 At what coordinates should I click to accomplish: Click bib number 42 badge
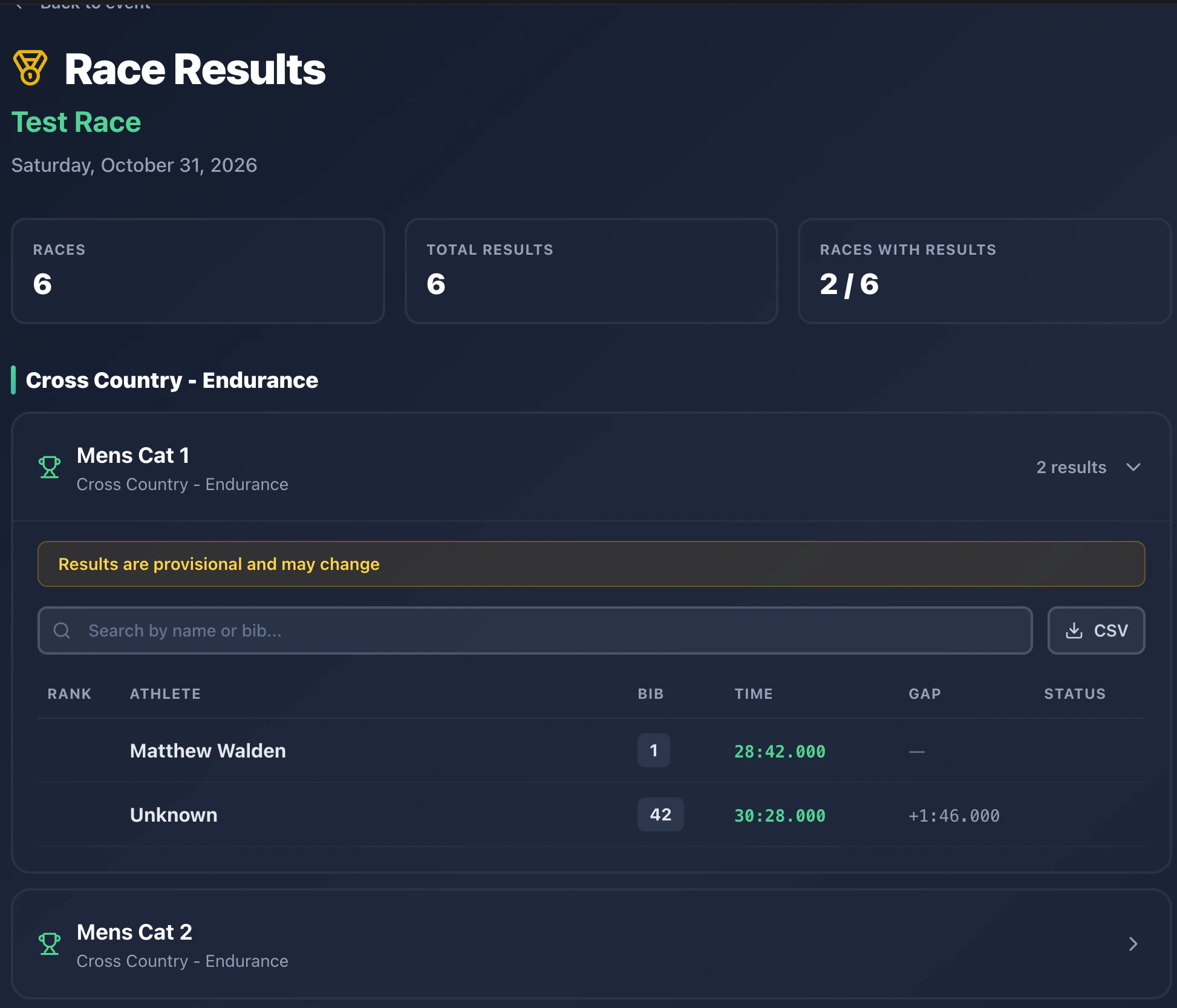point(660,814)
